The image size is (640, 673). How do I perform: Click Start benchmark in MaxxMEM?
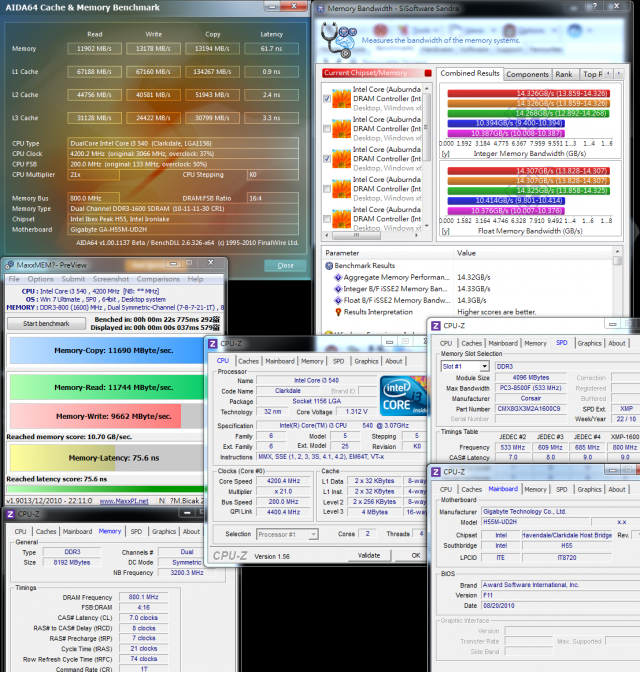click(46, 324)
